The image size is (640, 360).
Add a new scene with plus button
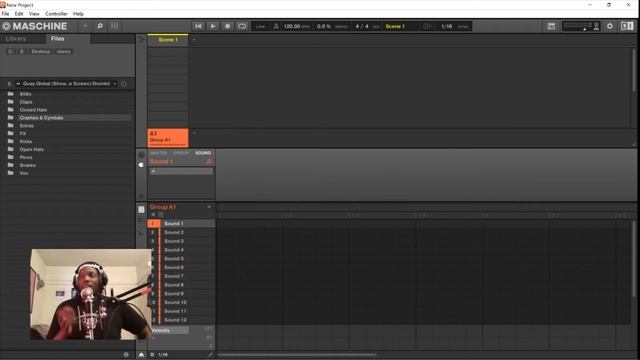(194, 40)
